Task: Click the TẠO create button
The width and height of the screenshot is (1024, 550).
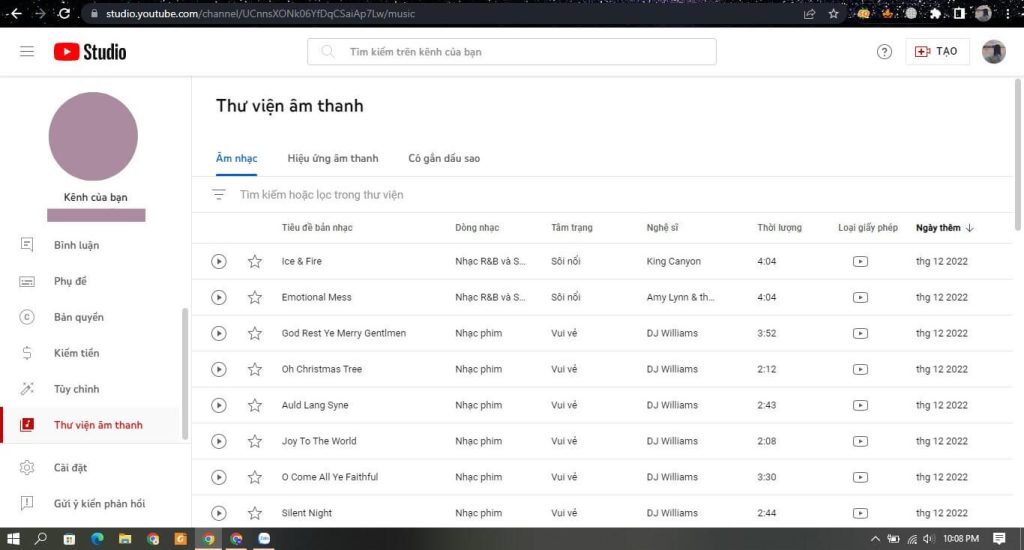Action: [936, 52]
